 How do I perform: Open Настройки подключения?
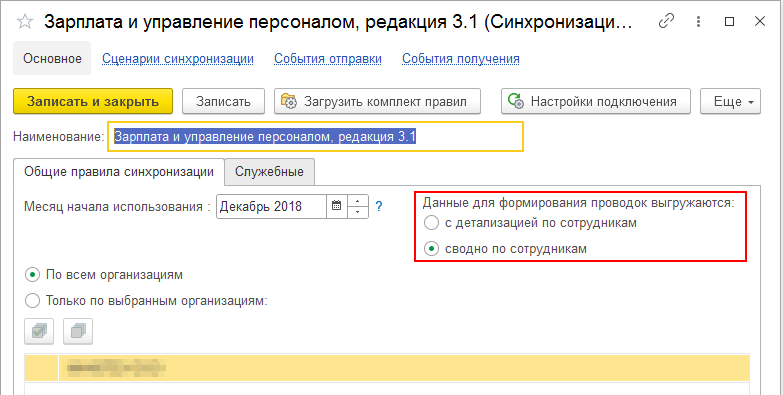(596, 101)
